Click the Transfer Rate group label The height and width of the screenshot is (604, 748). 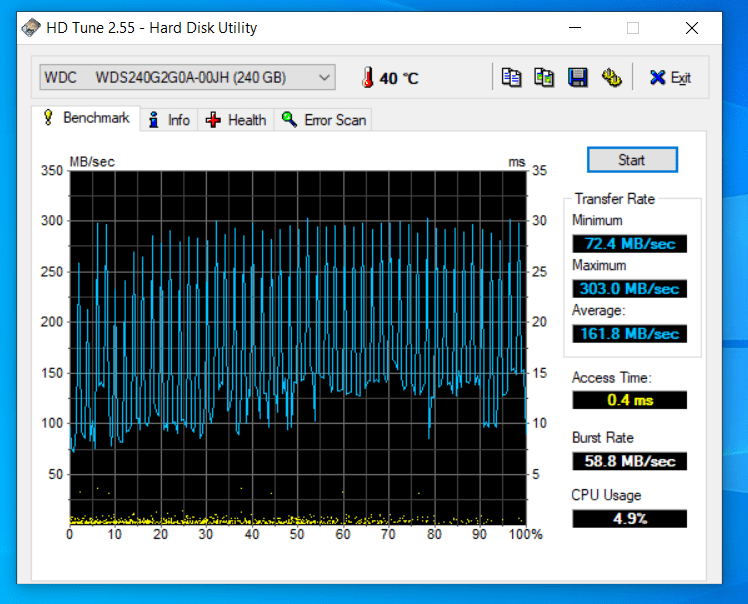(614, 198)
